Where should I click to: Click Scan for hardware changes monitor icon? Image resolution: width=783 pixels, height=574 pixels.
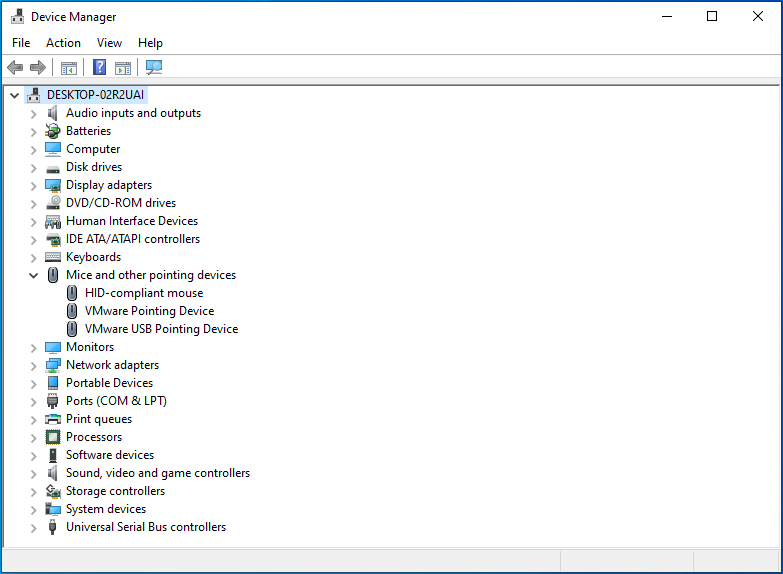click(154, 67)
